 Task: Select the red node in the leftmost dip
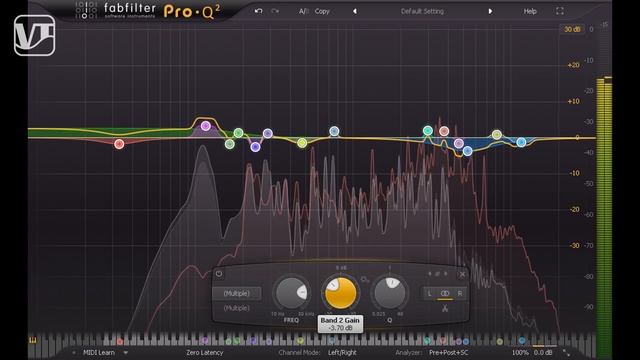click(x=119, y=144)
